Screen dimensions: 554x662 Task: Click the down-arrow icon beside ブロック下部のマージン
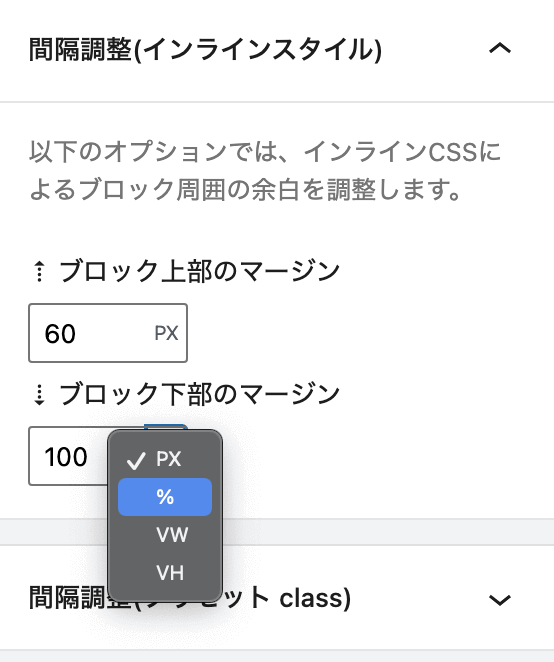[39, 395]
